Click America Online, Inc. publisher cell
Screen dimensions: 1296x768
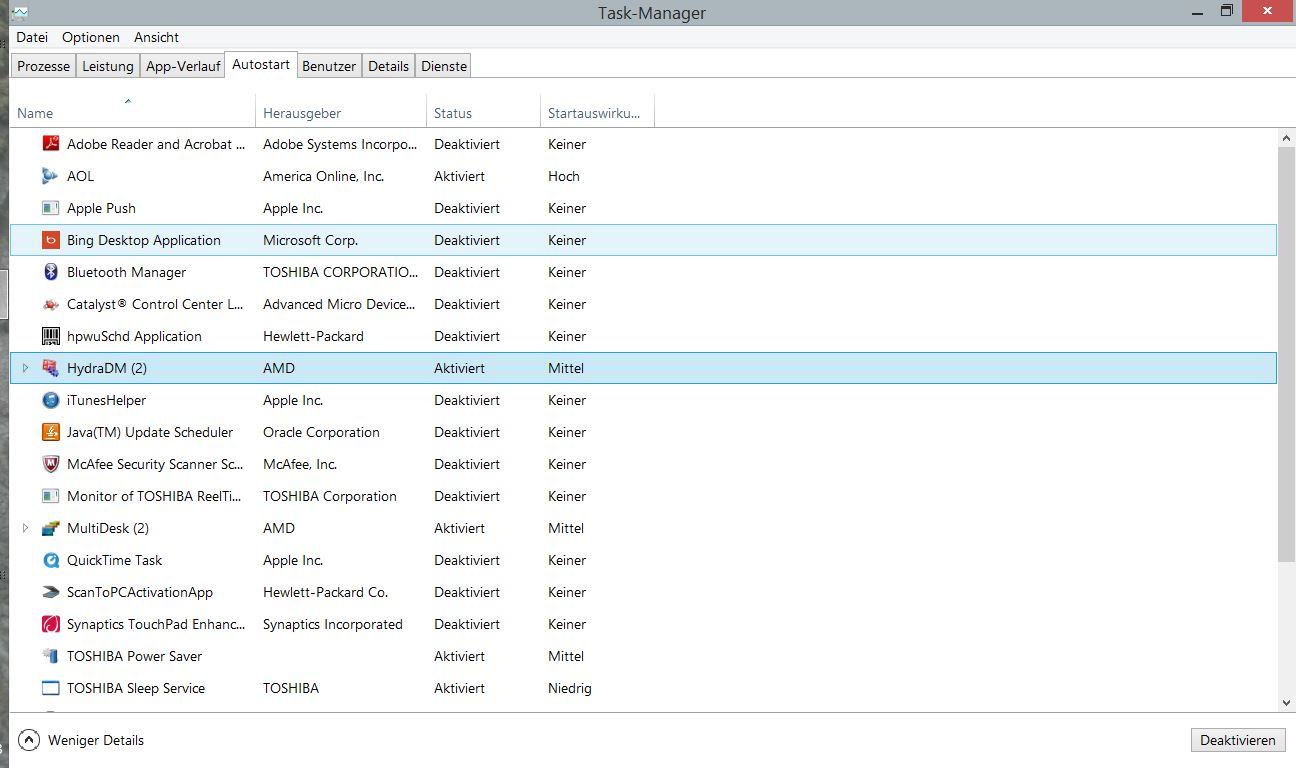323,176
